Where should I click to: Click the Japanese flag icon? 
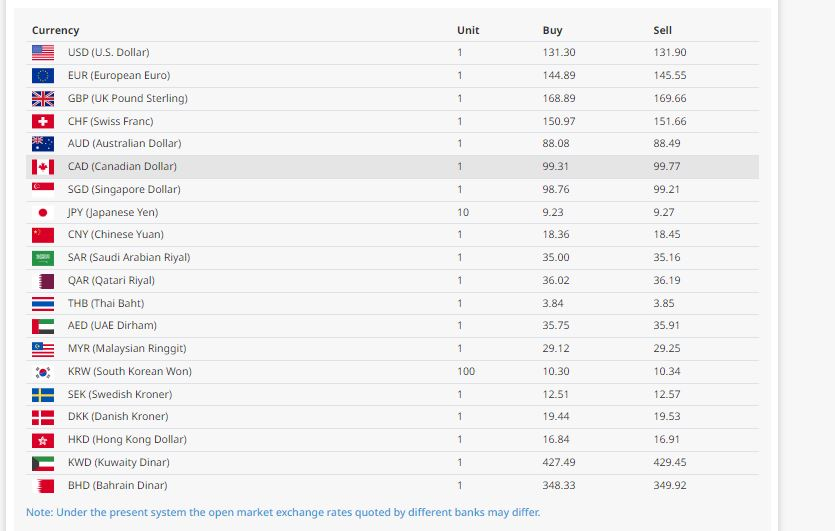42,212
